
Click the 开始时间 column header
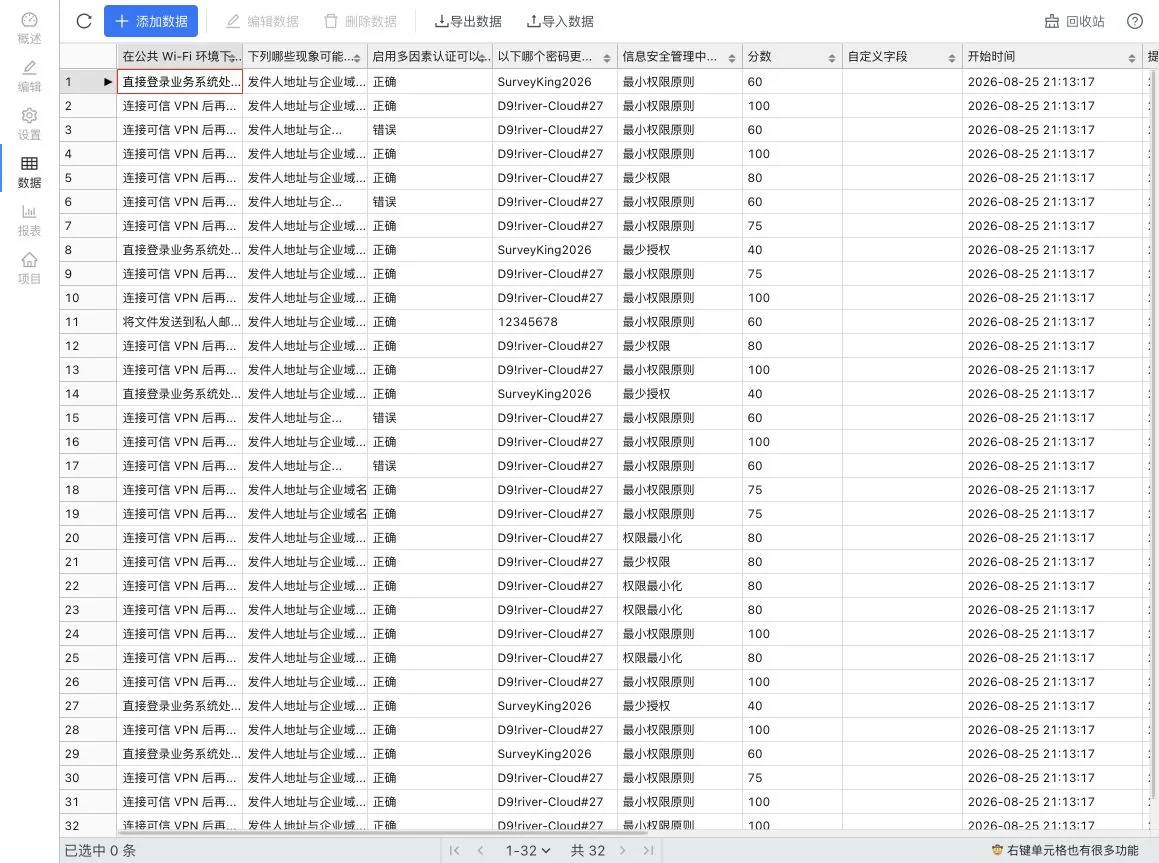pos(1052,56)
